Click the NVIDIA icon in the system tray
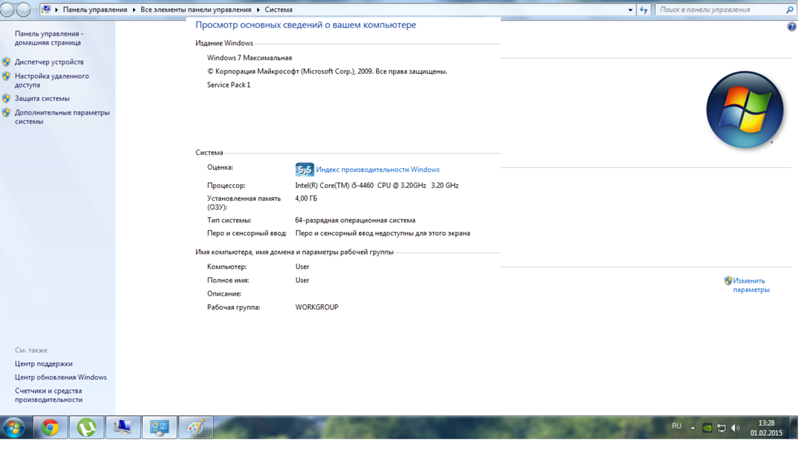The height and width of the screenshot is (452, 800). pos(707,428)
